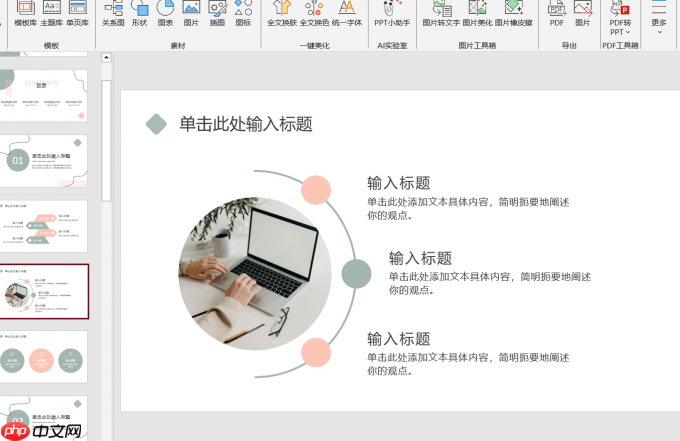Select the three-circles slide thumbnail
This screenshot has height=441, width=680.
coord(43,356)
